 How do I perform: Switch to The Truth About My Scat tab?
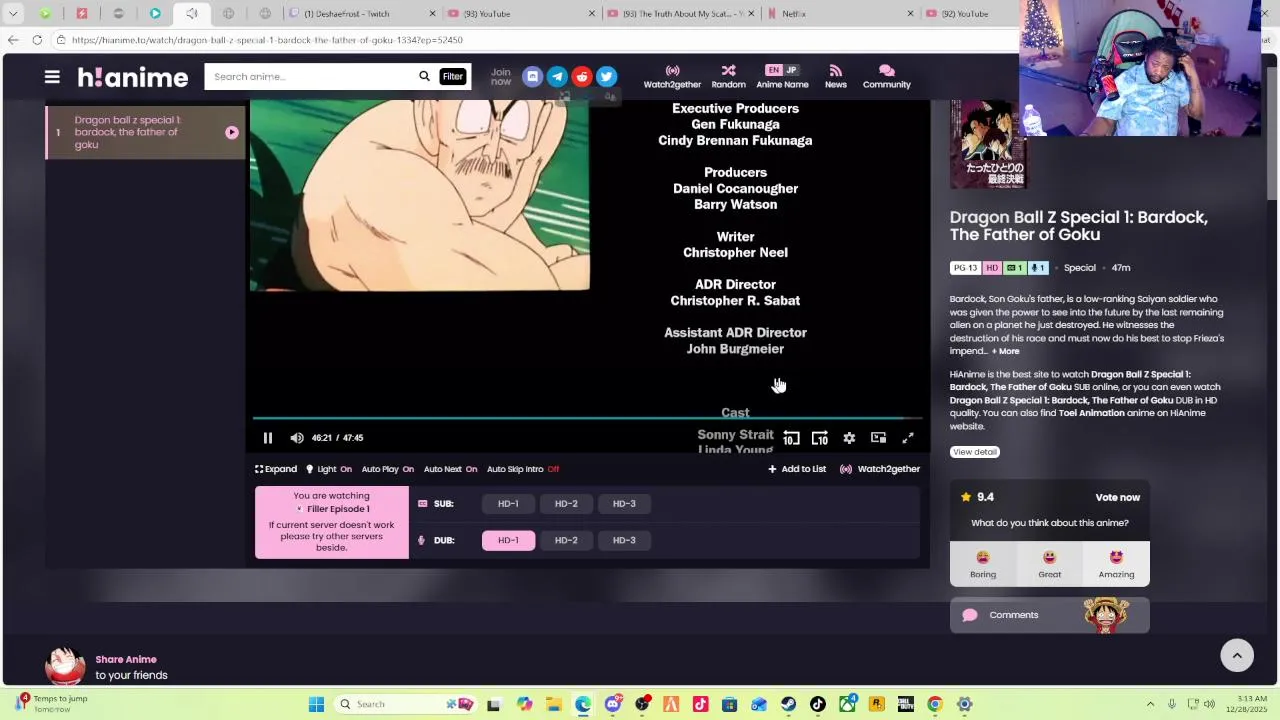click(680, 14)
